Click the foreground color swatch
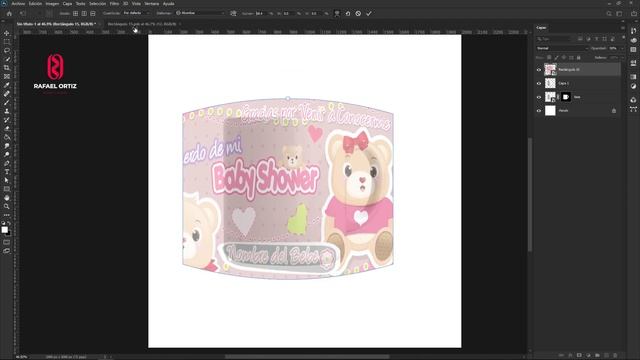640x360 pixels. (4, 230)
